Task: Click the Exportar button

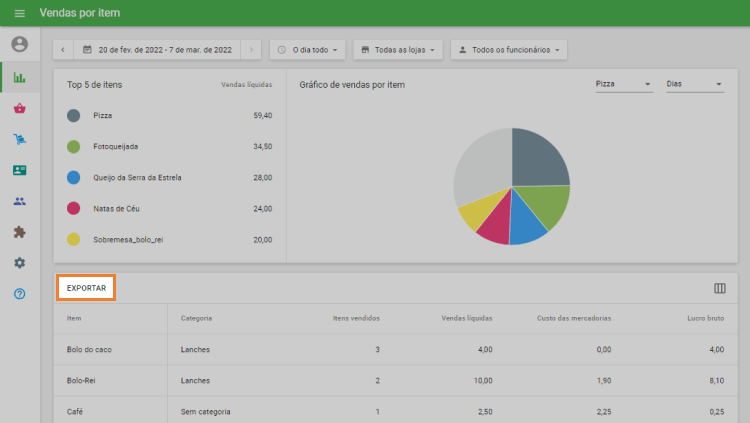Action: tap(86, 288)
